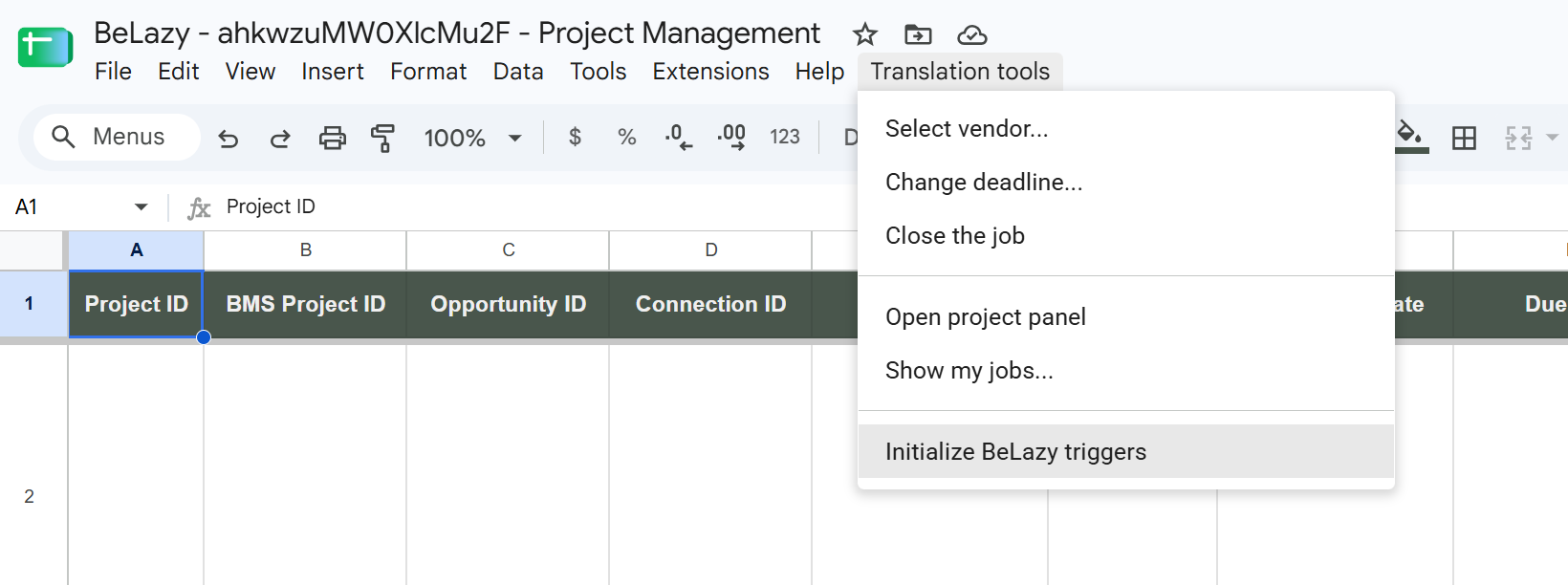The image size is (1568, 585).
Task: Select the paint format tool
Action: pos(382,138)
